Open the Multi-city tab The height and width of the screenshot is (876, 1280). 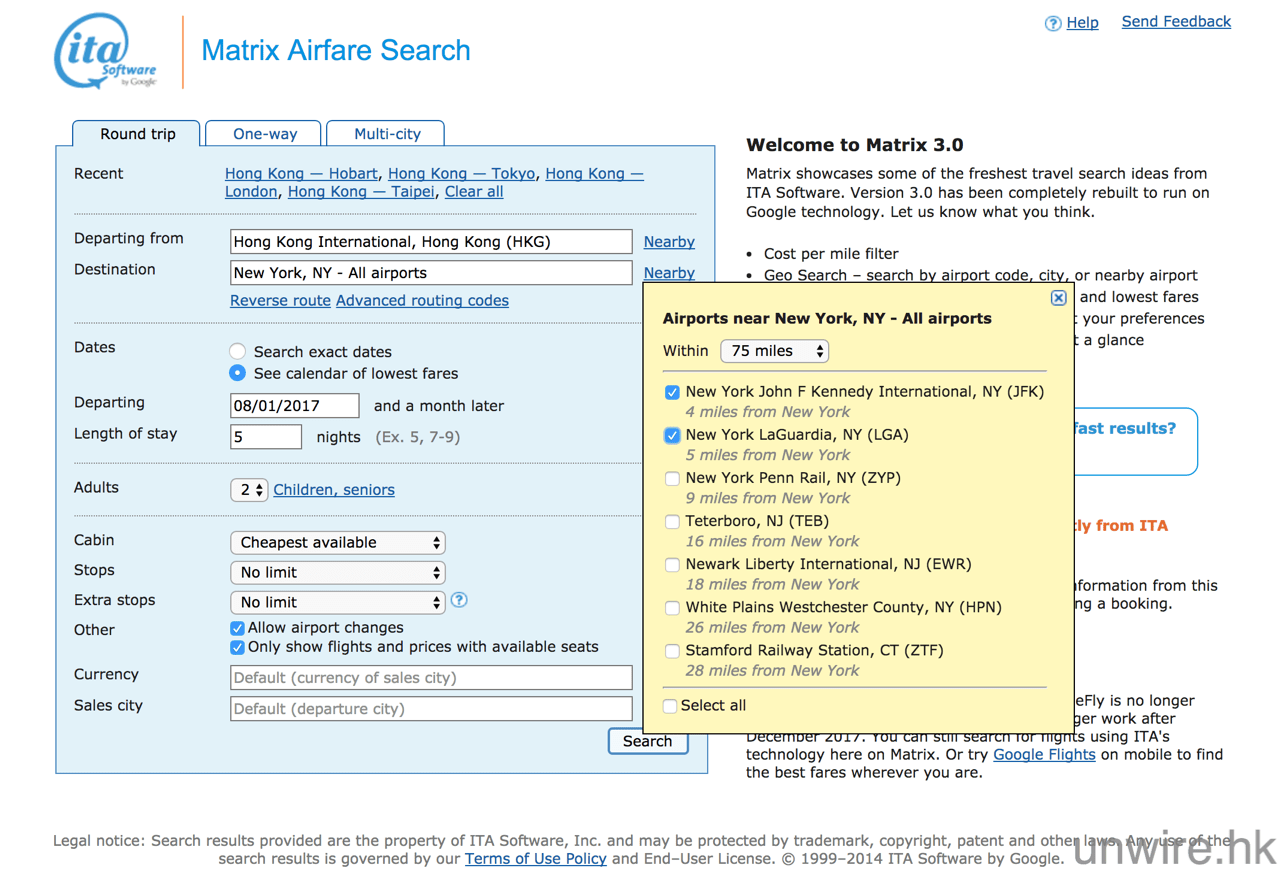point(387,134)
